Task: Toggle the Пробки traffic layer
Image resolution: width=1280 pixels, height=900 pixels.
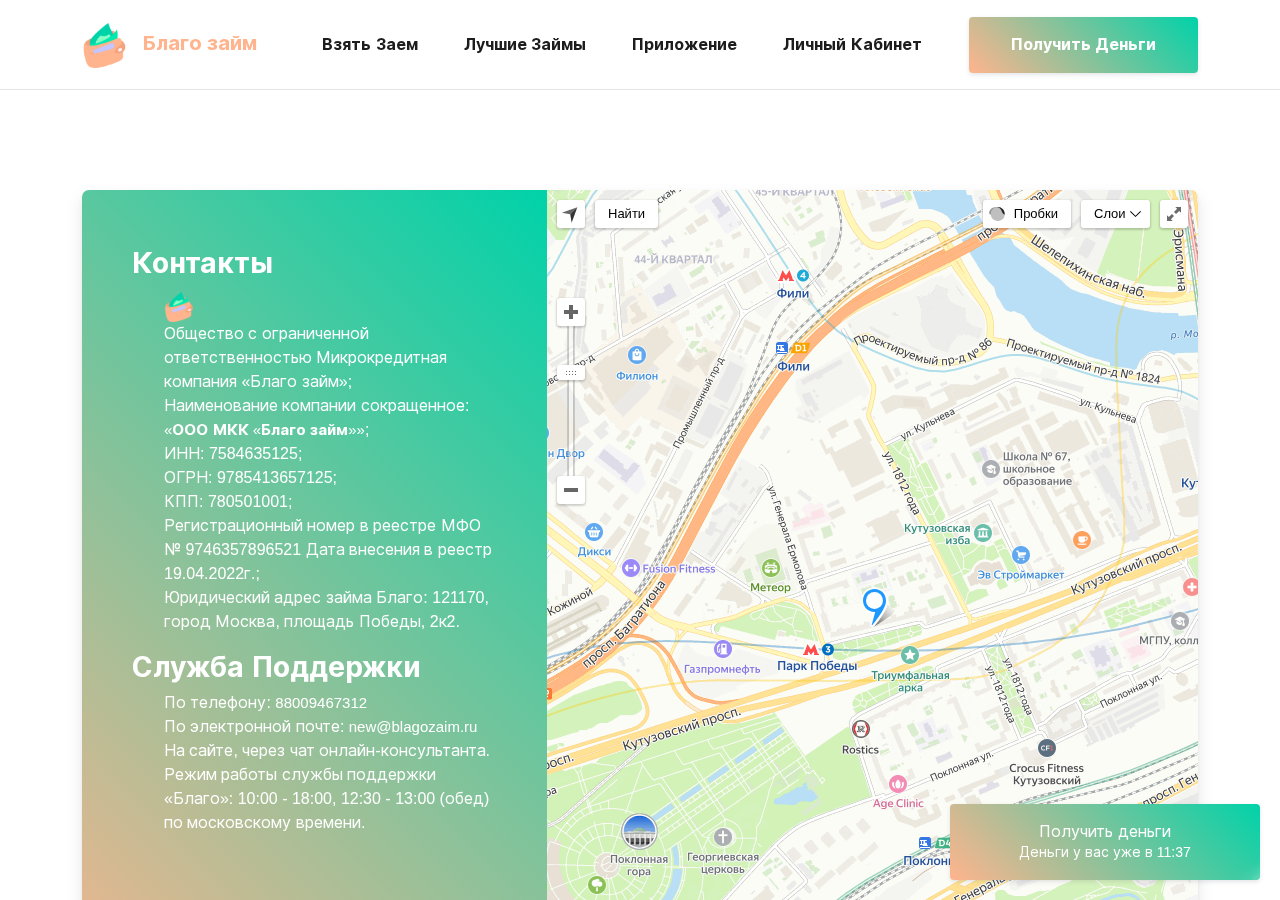Action: click(1026, 214)
